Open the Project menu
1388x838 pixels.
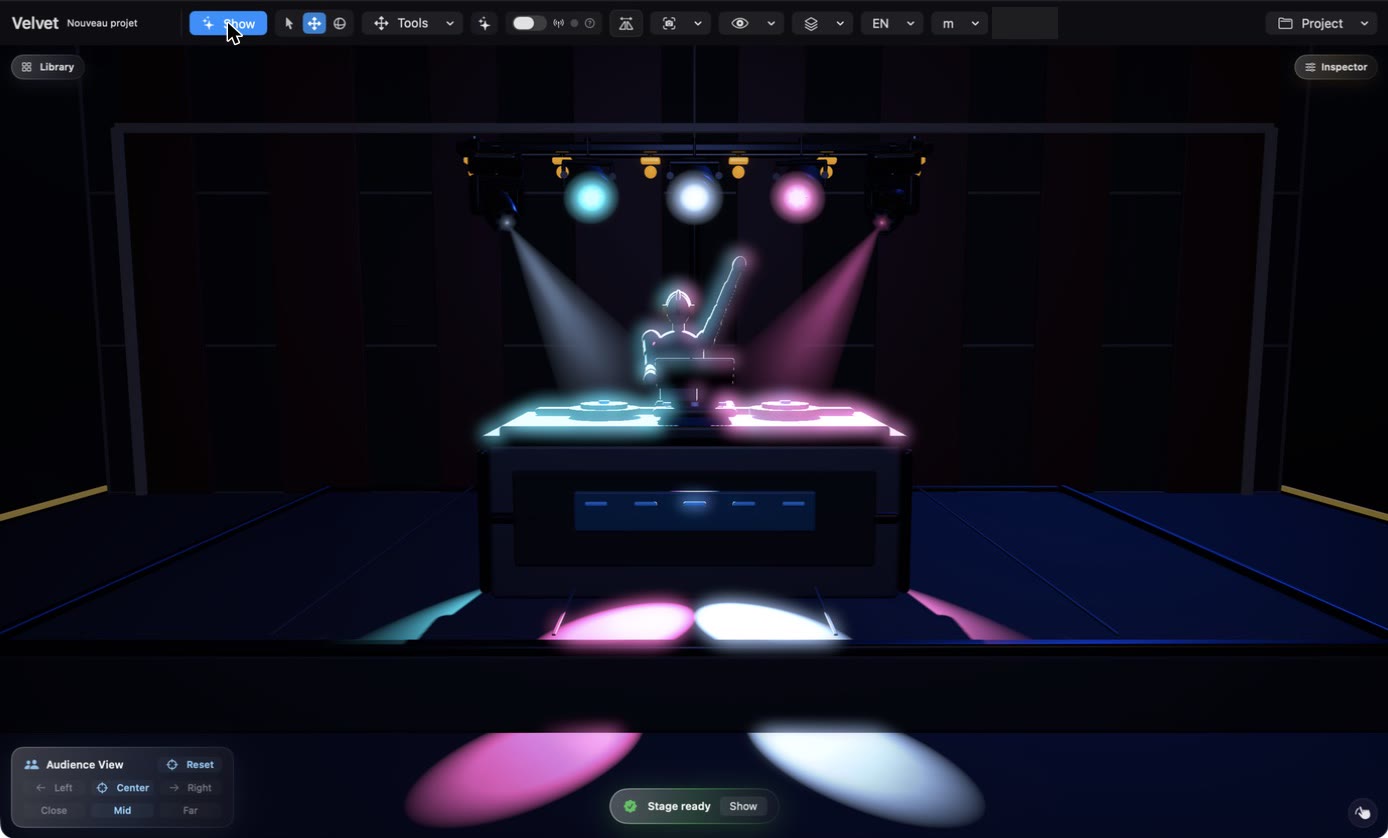1321,23
